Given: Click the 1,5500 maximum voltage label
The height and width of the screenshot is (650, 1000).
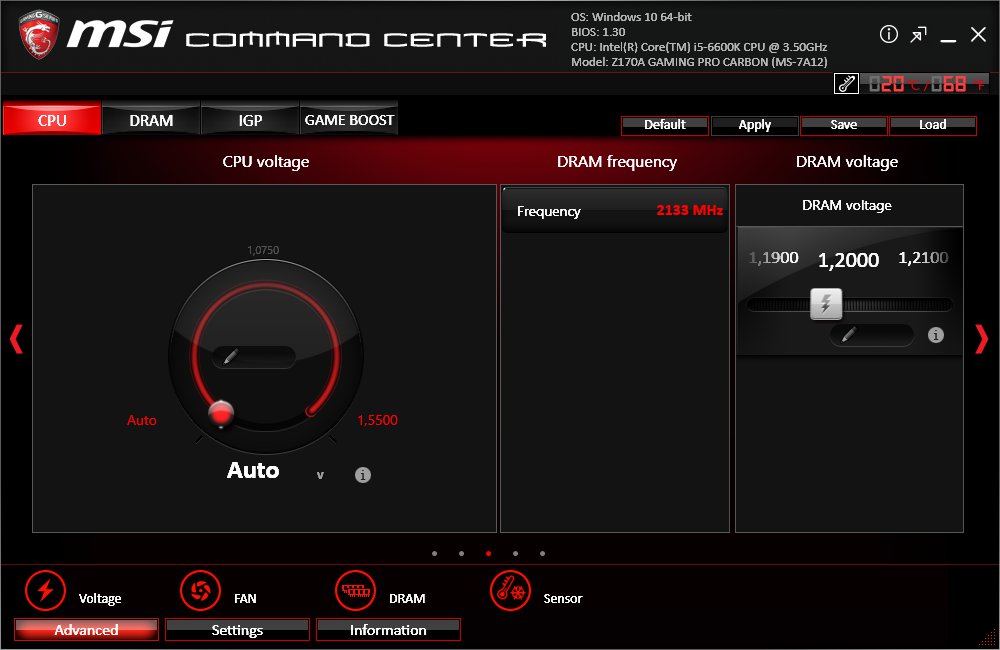Looking at the screenshot, I should pos(377,420).
